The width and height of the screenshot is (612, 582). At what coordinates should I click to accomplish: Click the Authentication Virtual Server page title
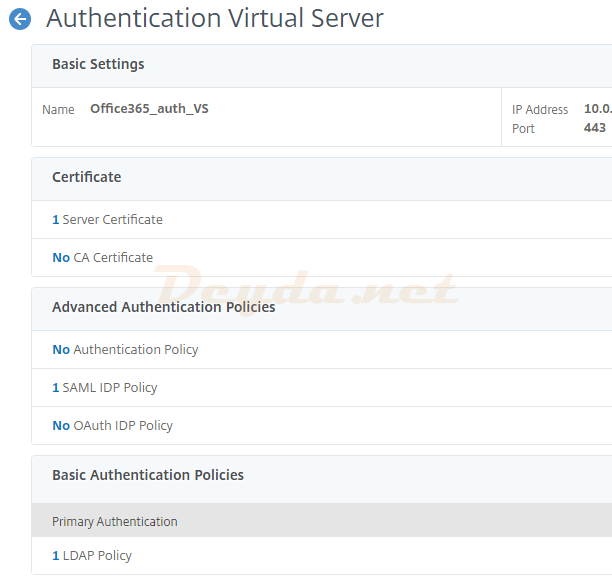tap(214, 18)
